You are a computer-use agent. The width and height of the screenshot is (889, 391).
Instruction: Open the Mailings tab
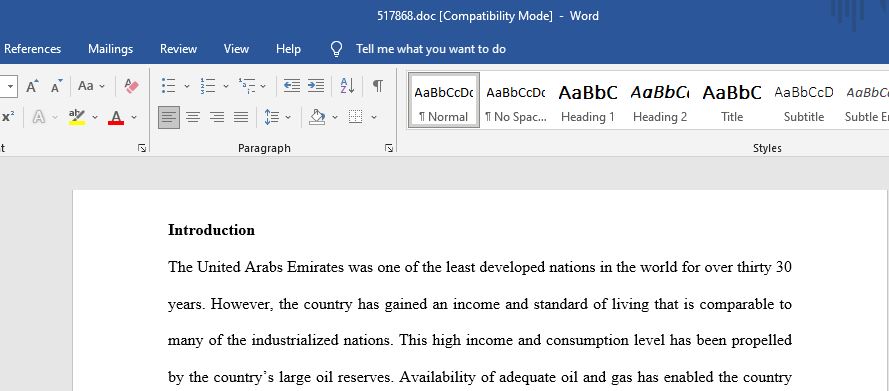tap(111, 49)
